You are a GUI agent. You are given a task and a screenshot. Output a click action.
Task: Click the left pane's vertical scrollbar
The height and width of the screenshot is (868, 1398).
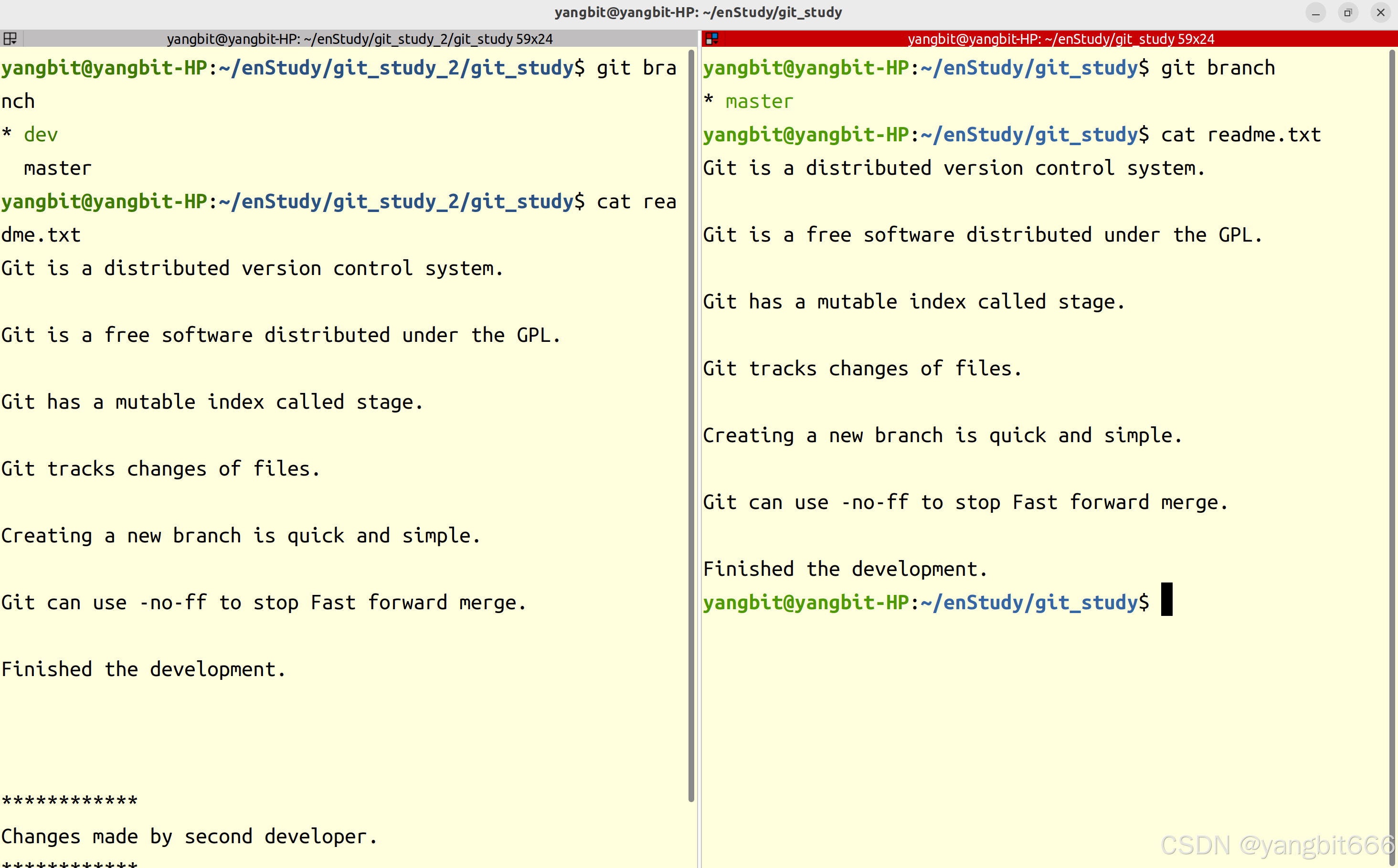click(691, 425)
